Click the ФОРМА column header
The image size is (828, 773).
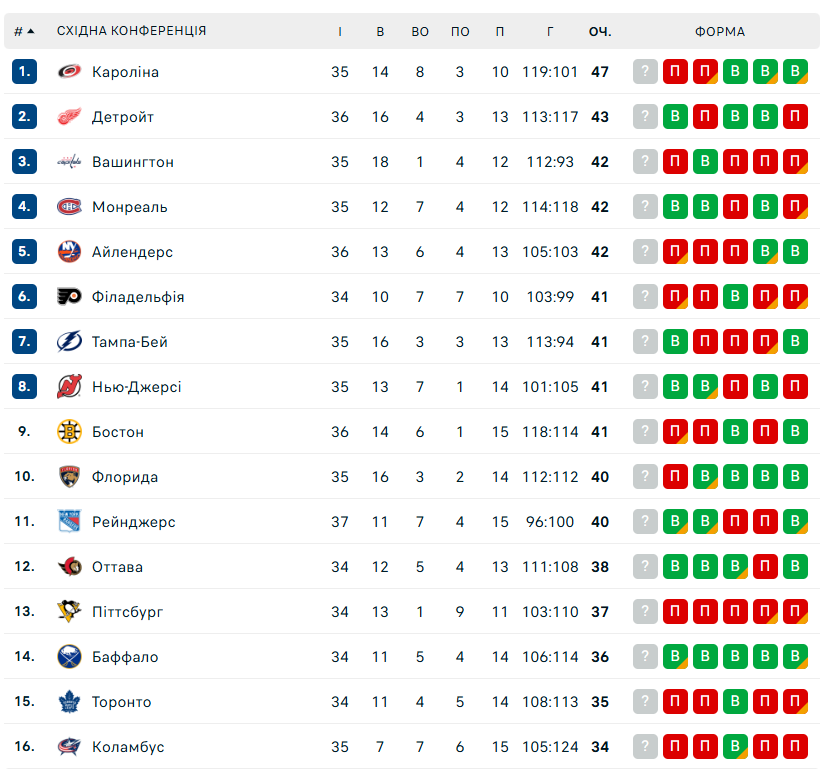(x=720, y=31)
